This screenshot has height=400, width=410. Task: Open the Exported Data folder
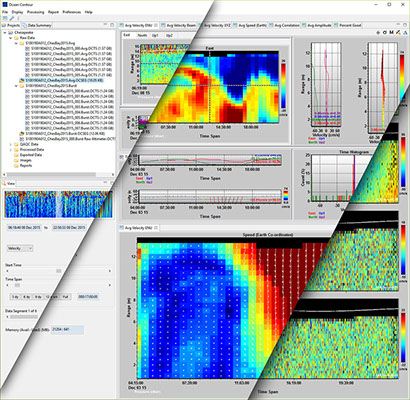click(x=28, y=155)
